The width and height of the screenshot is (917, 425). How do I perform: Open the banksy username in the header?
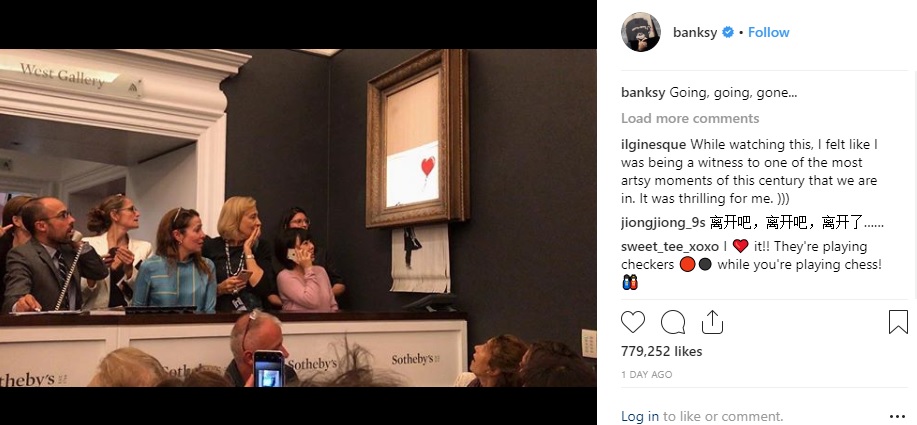pyautogui.click(x=695, y=33)
